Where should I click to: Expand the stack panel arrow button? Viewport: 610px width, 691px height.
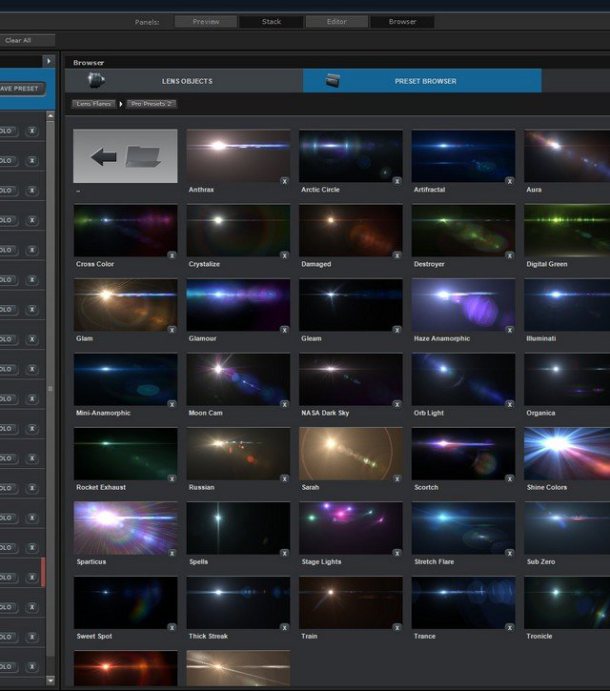[48, 61]
